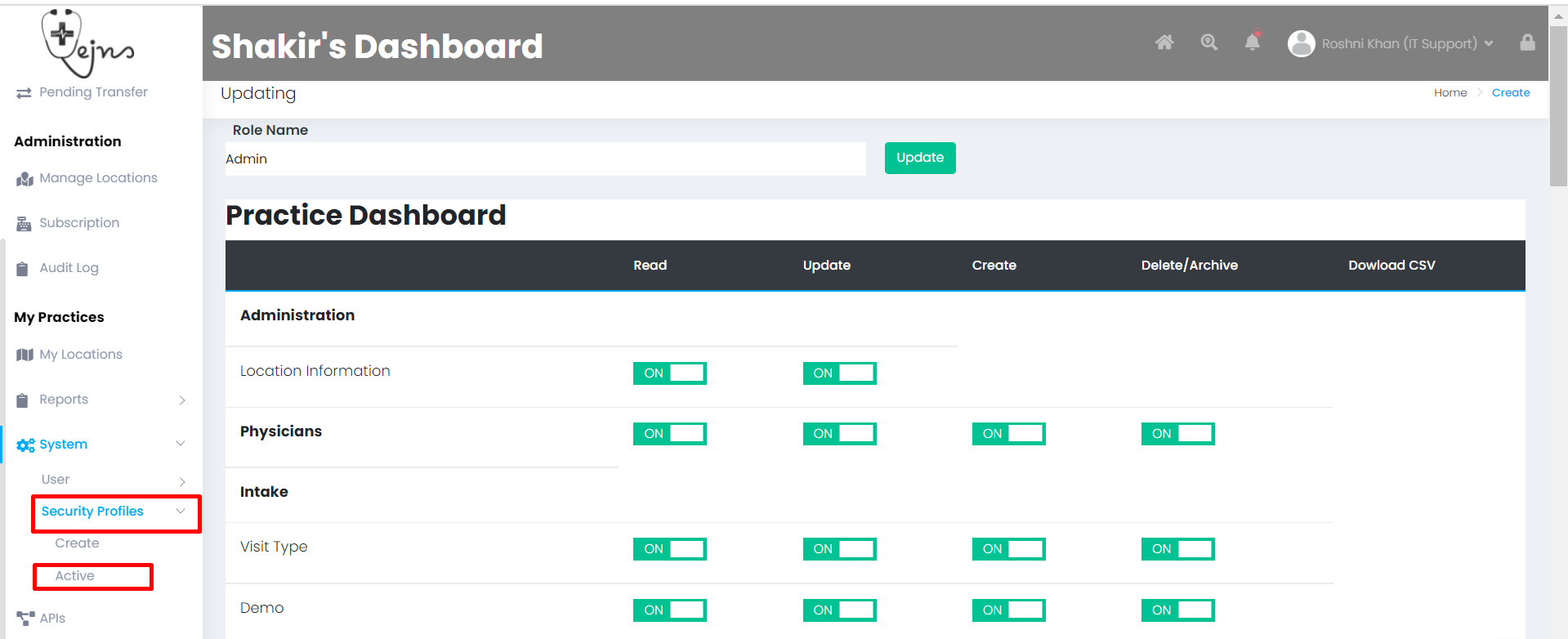Toggle Visit Type Create permission
The image size is (1568, 639).
tap(1008, 549)
